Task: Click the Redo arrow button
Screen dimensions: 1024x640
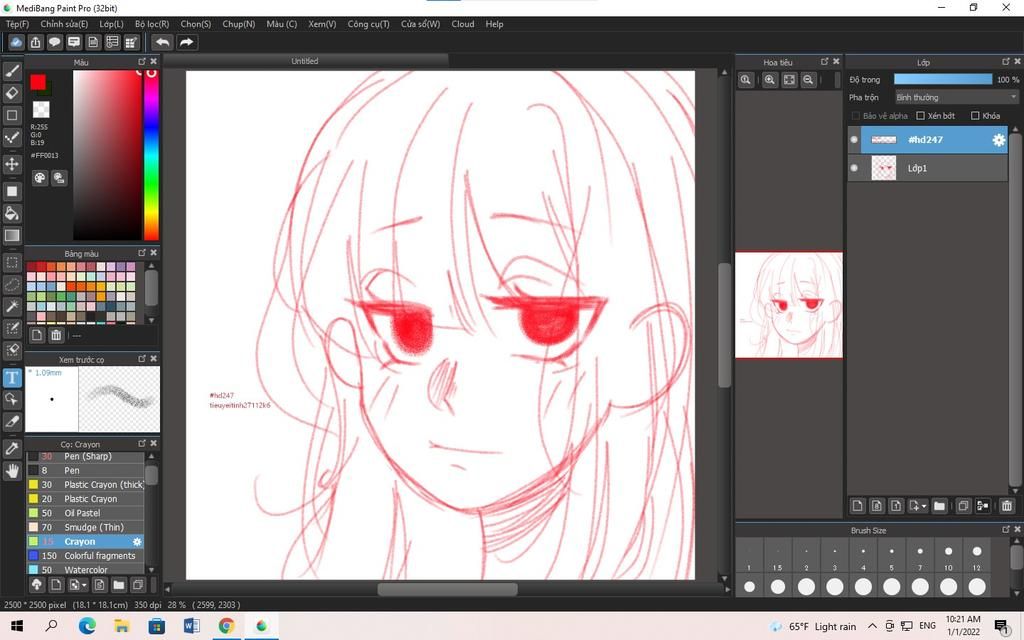Action: click(x=186, y=42)
